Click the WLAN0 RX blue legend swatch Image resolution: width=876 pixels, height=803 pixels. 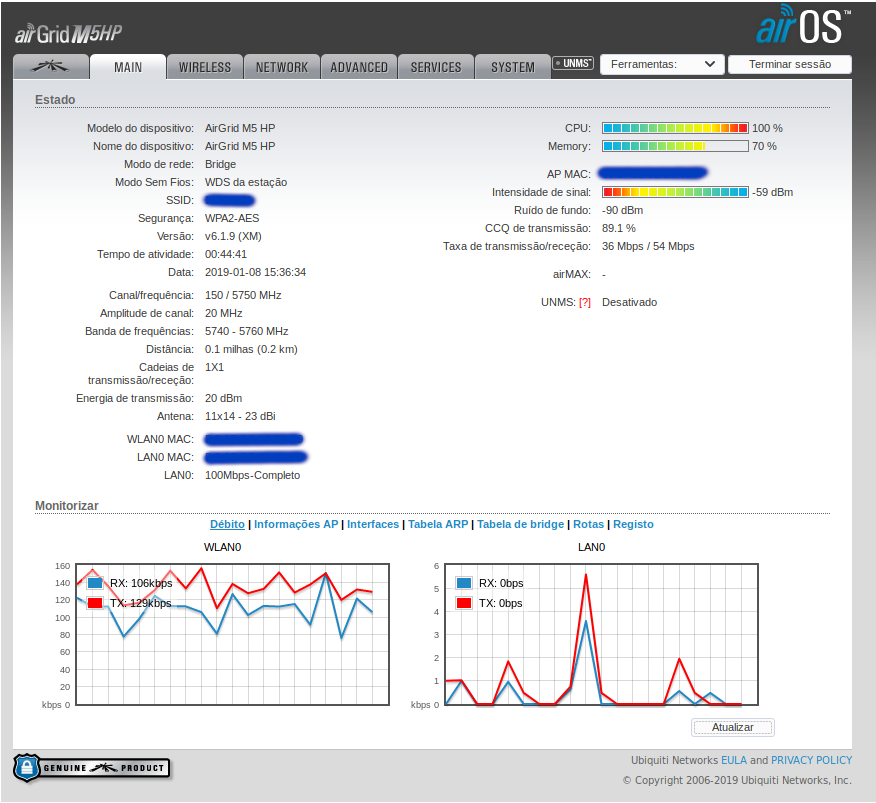[95, 583]
